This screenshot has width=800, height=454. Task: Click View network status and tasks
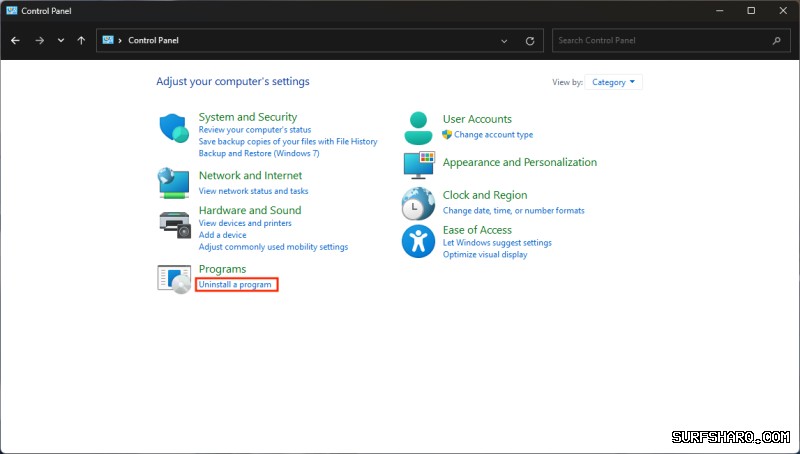(x=253, y=191)
